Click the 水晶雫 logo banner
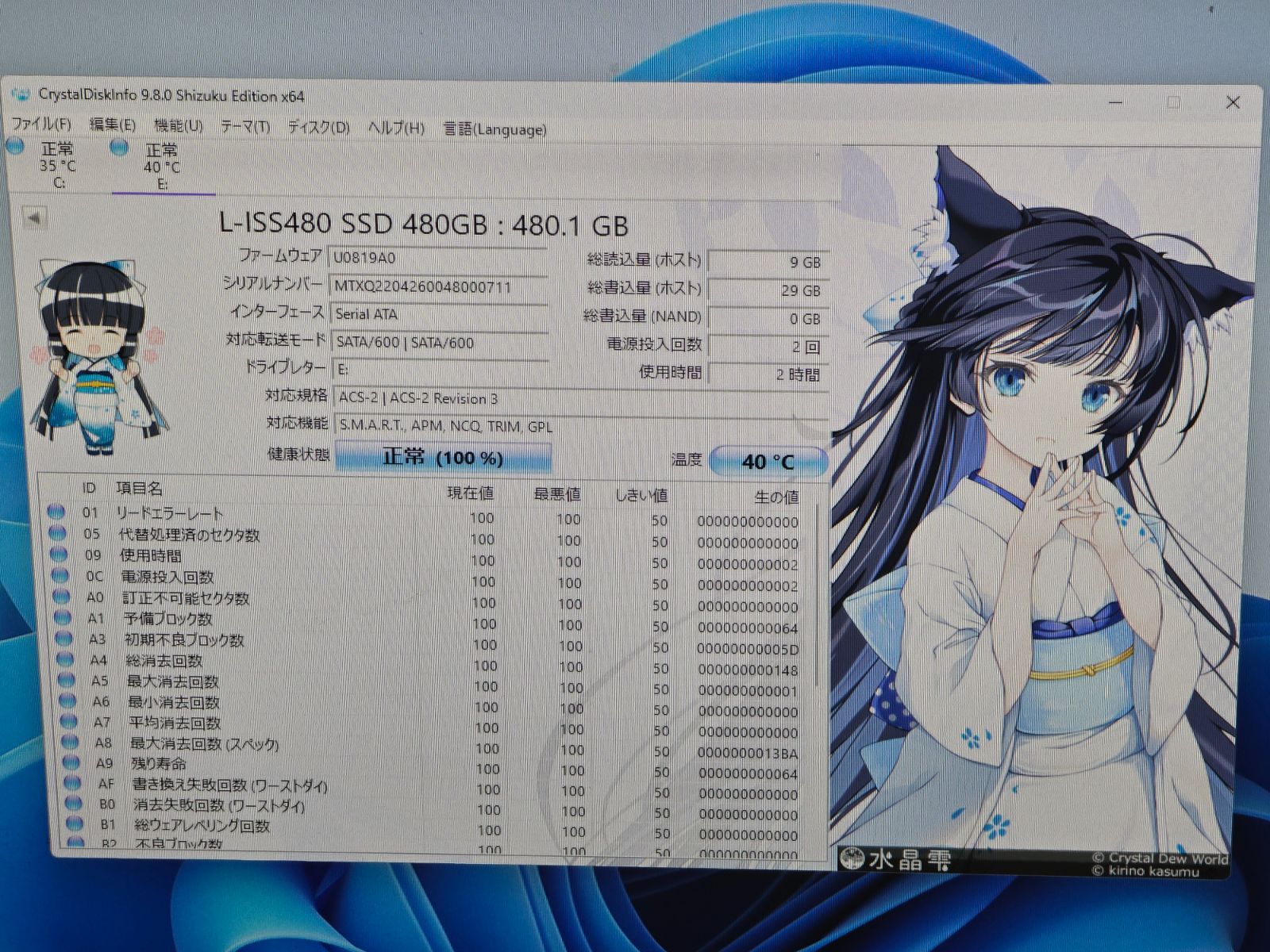Screen dimensions: 1270x952 (x=897, y=858)
